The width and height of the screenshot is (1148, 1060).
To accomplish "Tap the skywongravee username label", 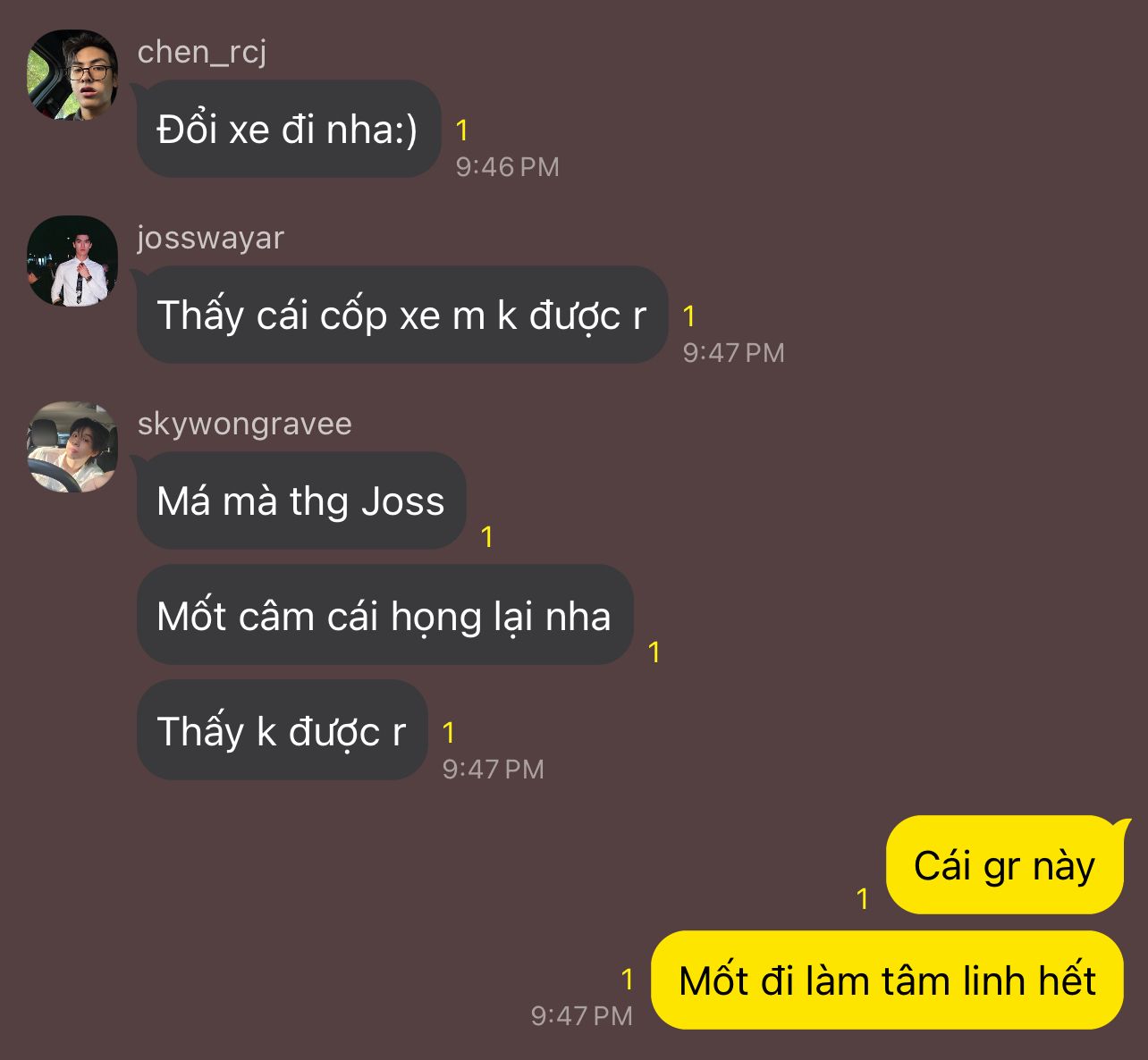I will pos(244,424).
